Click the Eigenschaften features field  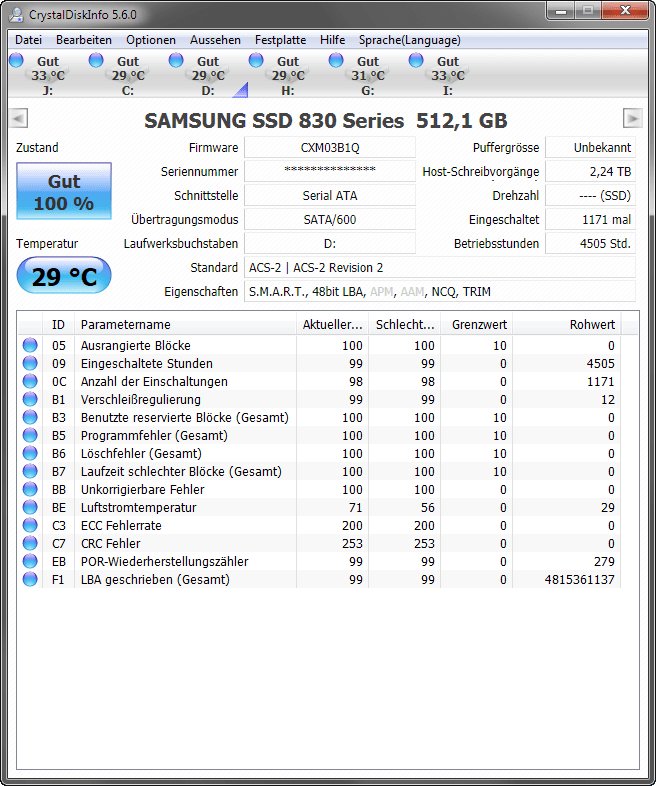click(440, 292)
